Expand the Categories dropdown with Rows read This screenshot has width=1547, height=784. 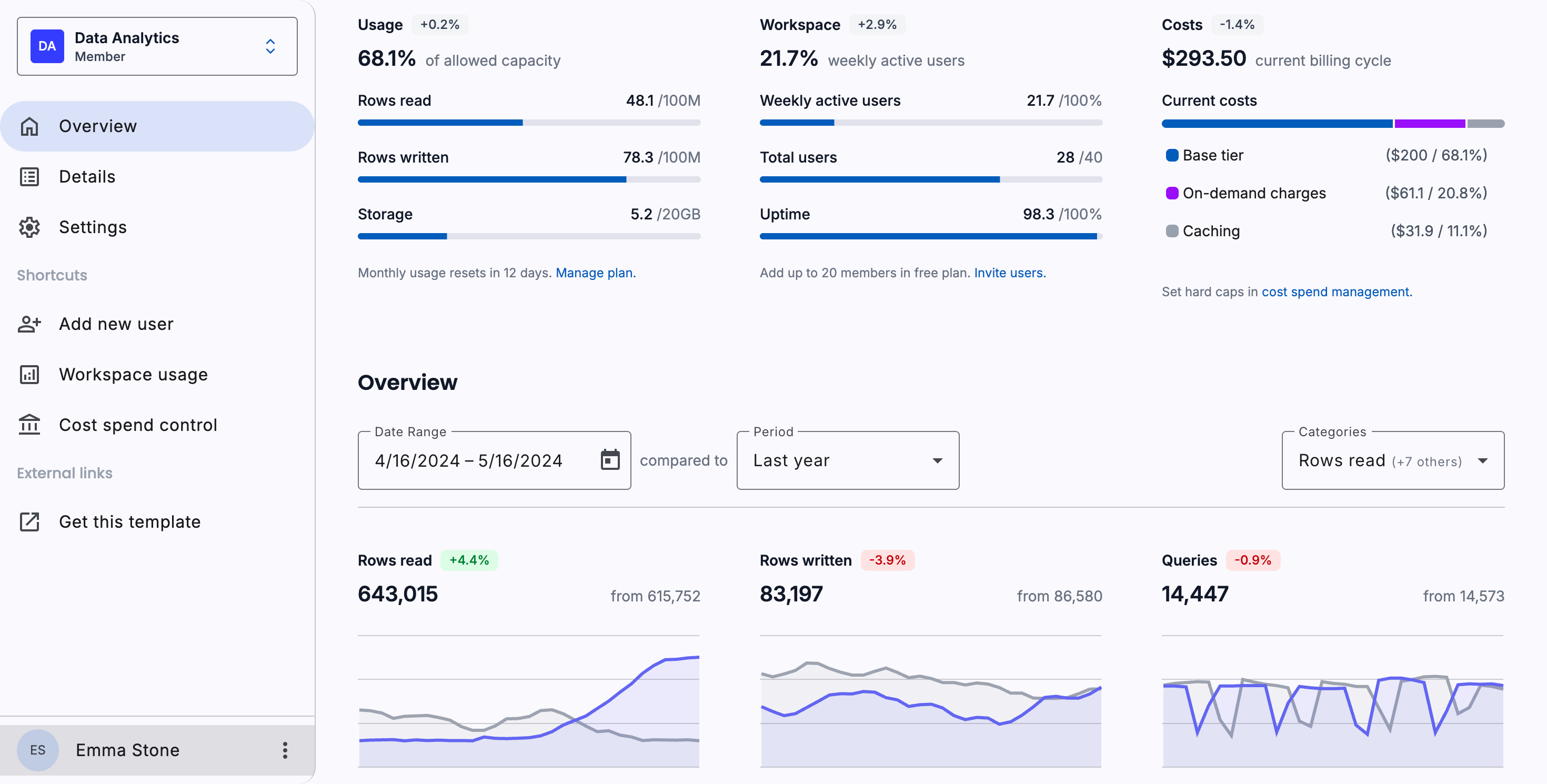[x=1392, y=460]
